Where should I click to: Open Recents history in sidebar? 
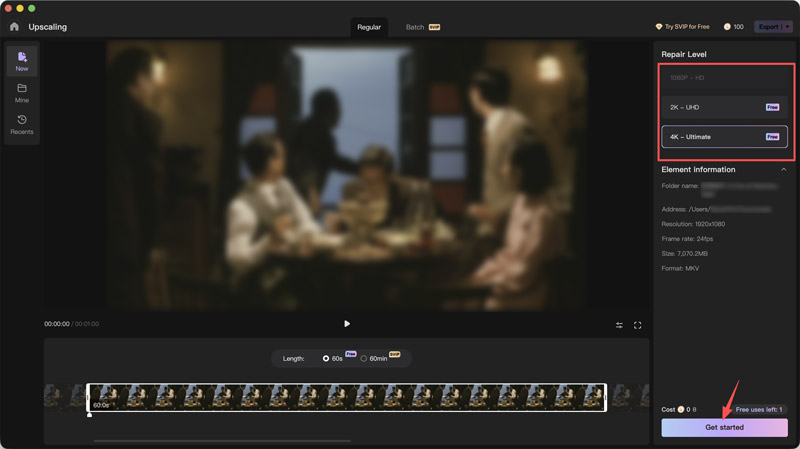pyautogui.click(x=22, y=125)
